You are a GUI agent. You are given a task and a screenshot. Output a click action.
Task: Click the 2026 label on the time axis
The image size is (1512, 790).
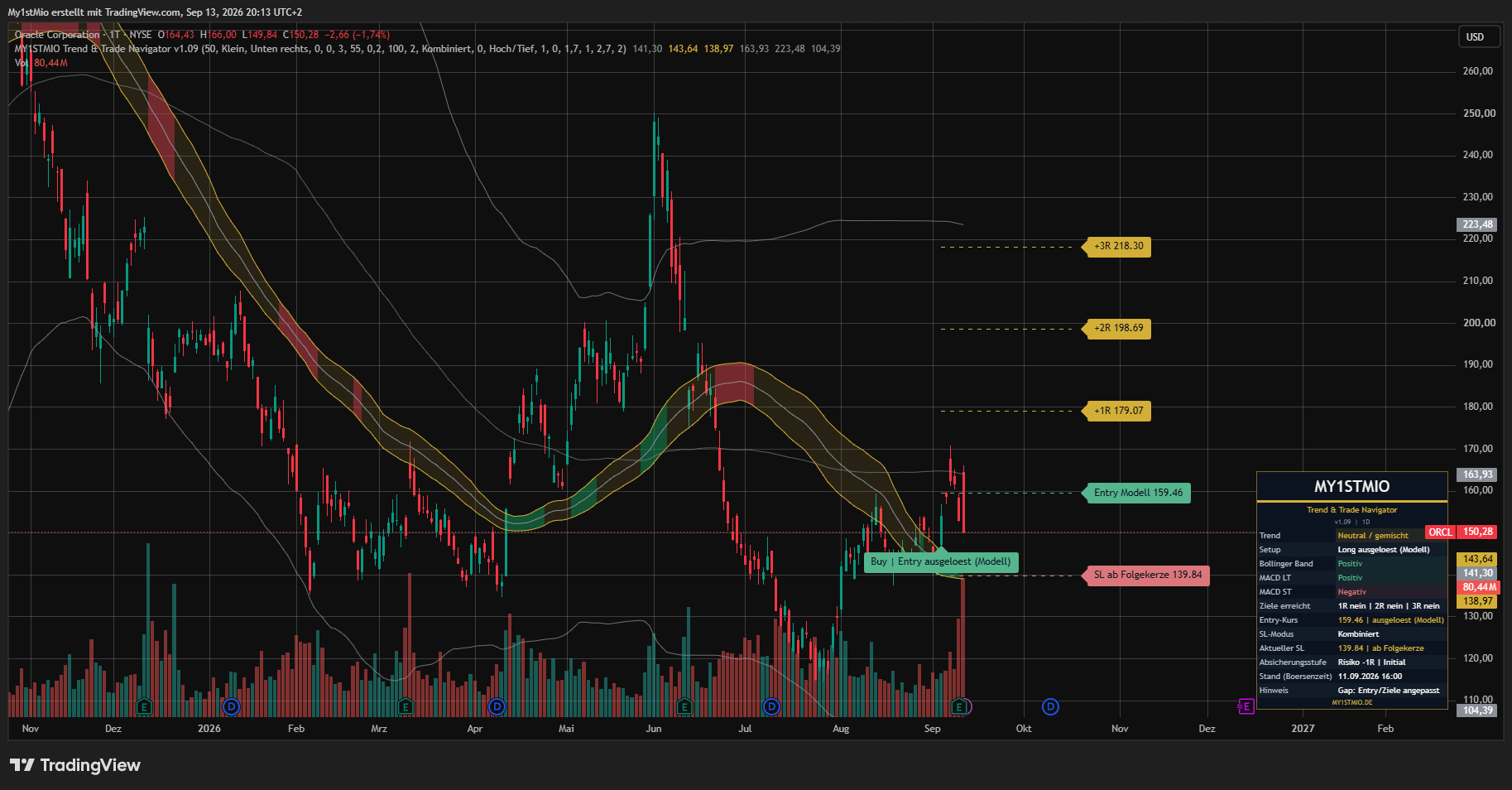[x=209, y=729]
